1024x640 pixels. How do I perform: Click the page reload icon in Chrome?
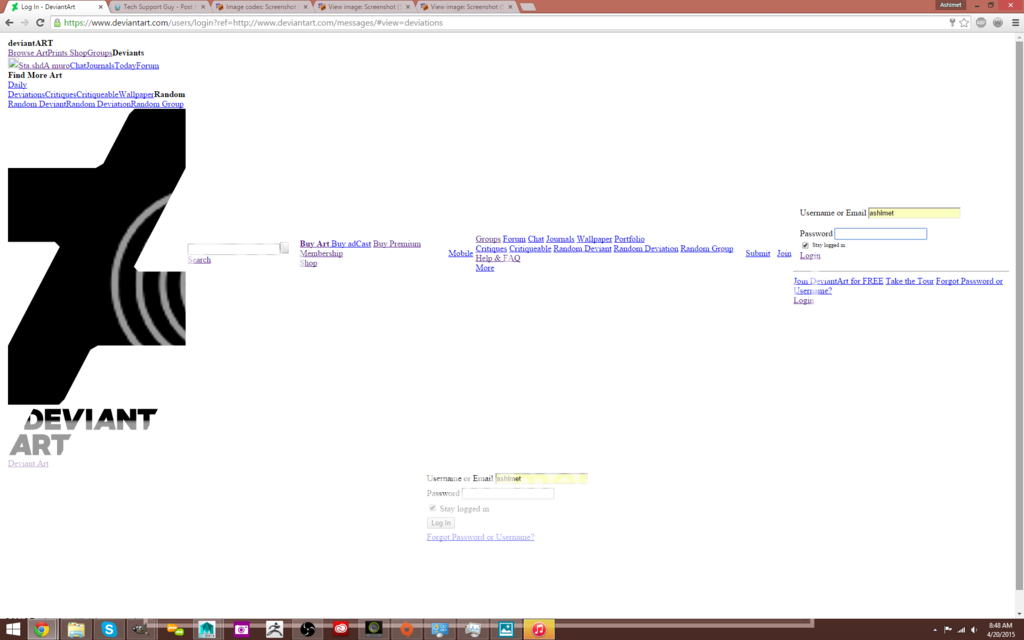coord(40,22)
